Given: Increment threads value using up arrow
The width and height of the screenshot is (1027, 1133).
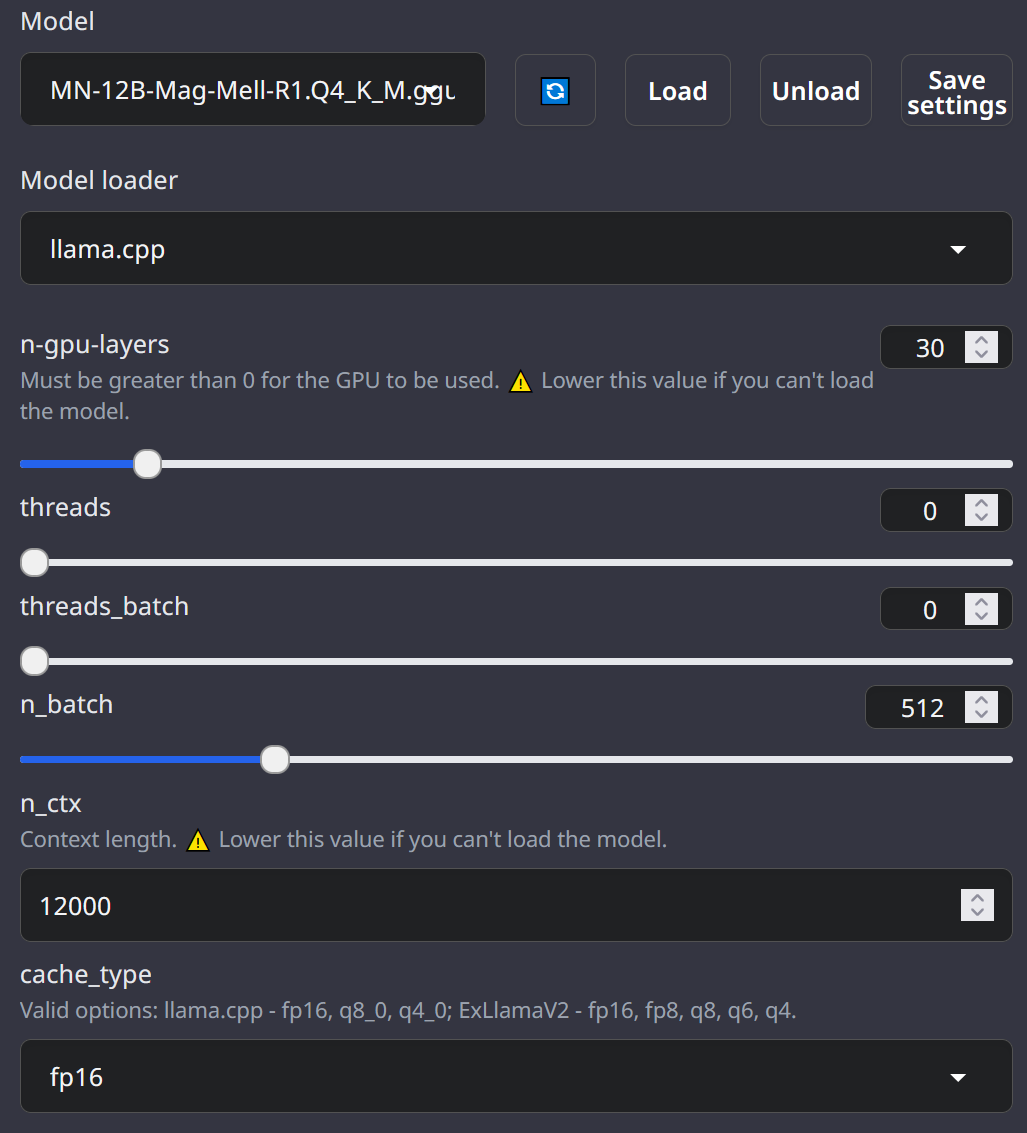Looking at the screenshot, I should tap(981, 503).
